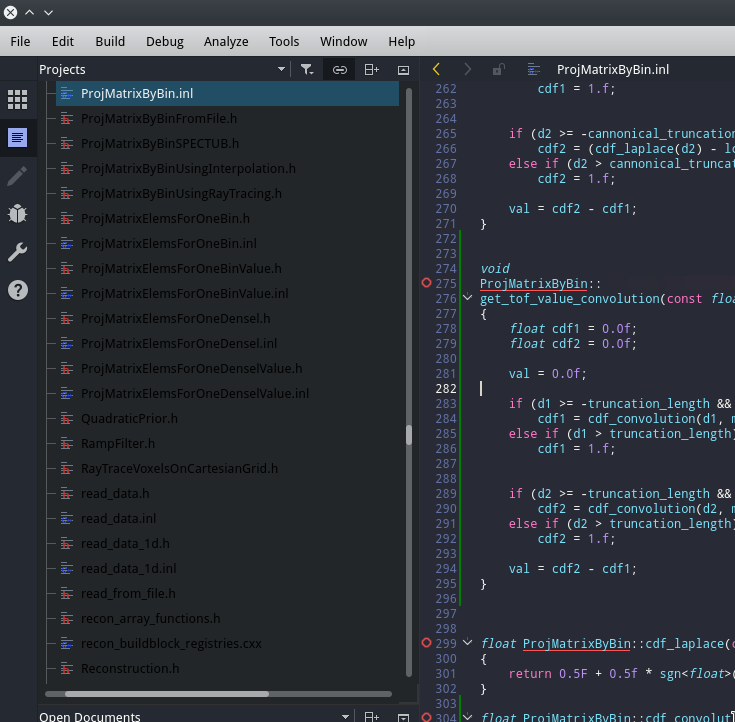Collapse code fold at line 299
This screenshot has width=735, height=722.
click(x=467, y=642)
